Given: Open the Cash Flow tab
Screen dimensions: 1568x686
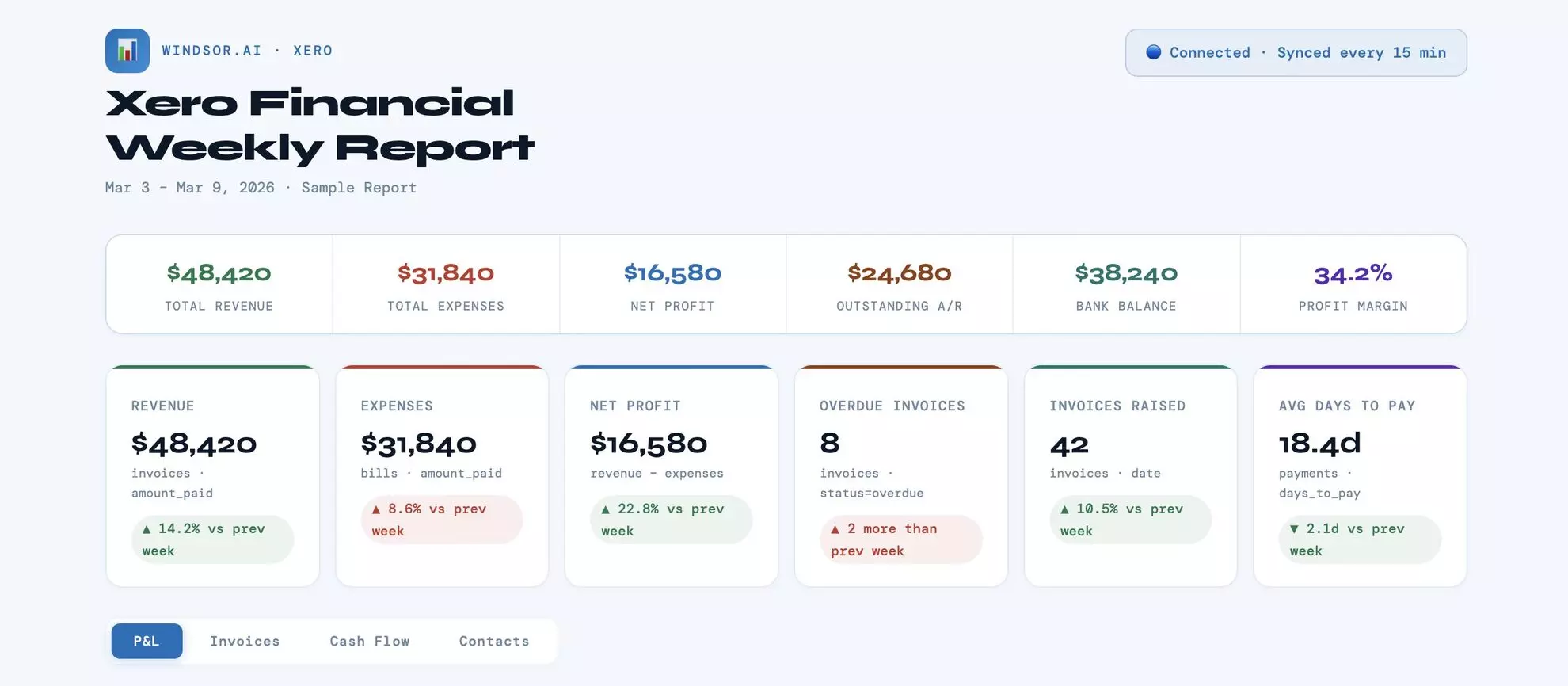Looking at the screenshot, I should [x=369, y=641].
